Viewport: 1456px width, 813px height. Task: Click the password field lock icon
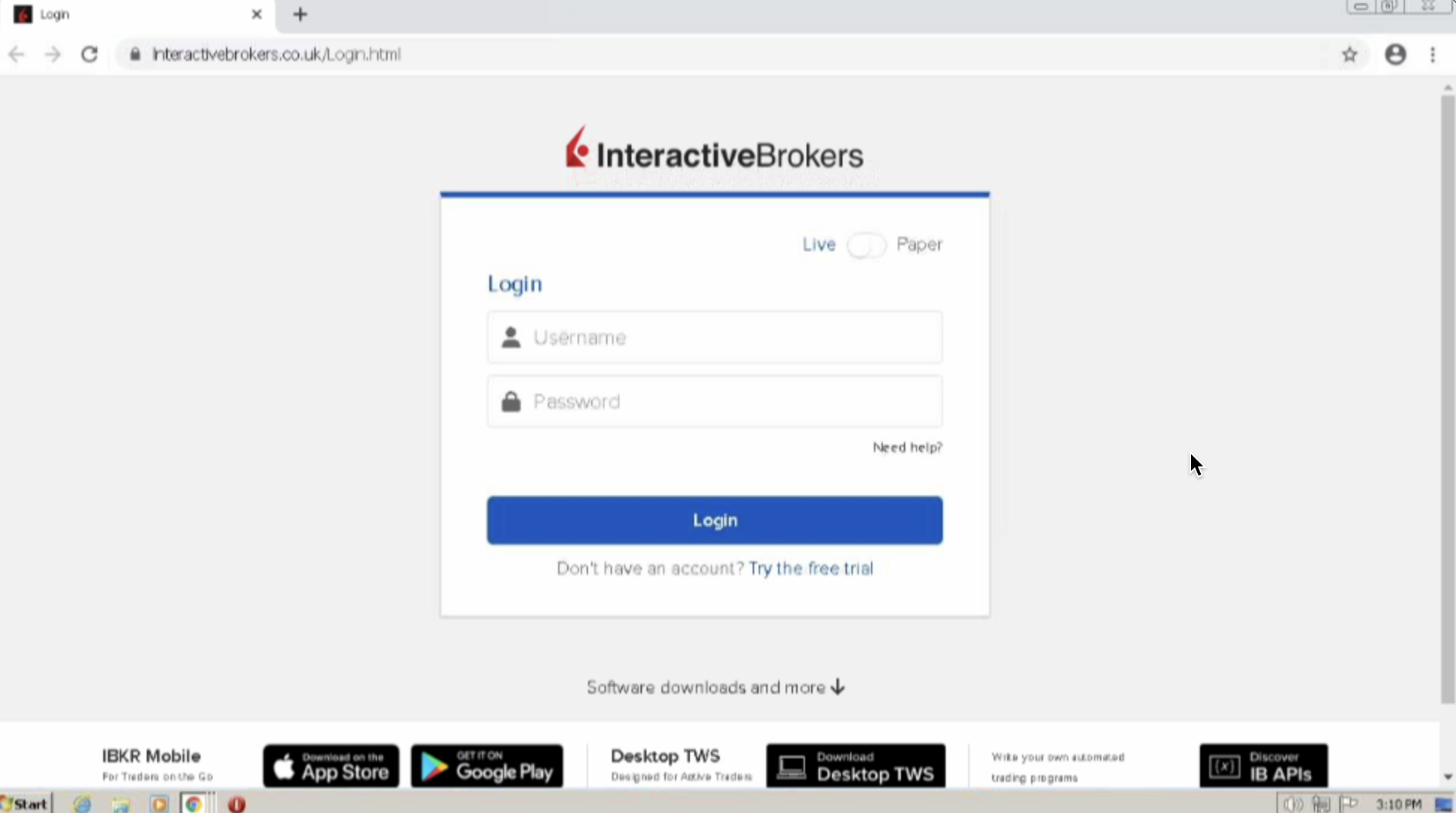point(511,400)
